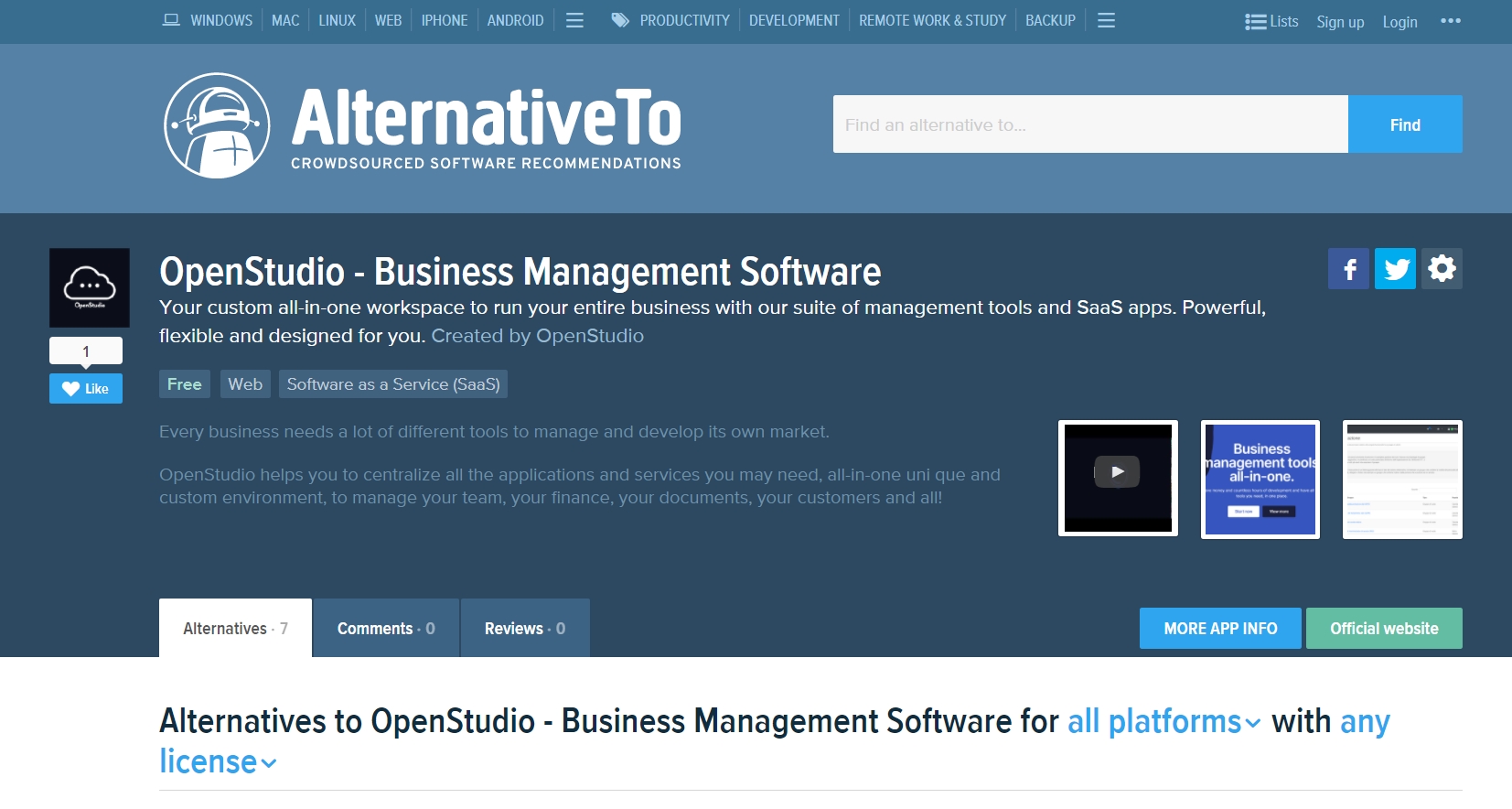
Task: Open the three-dots more menu
Action: click(1451, 21)
